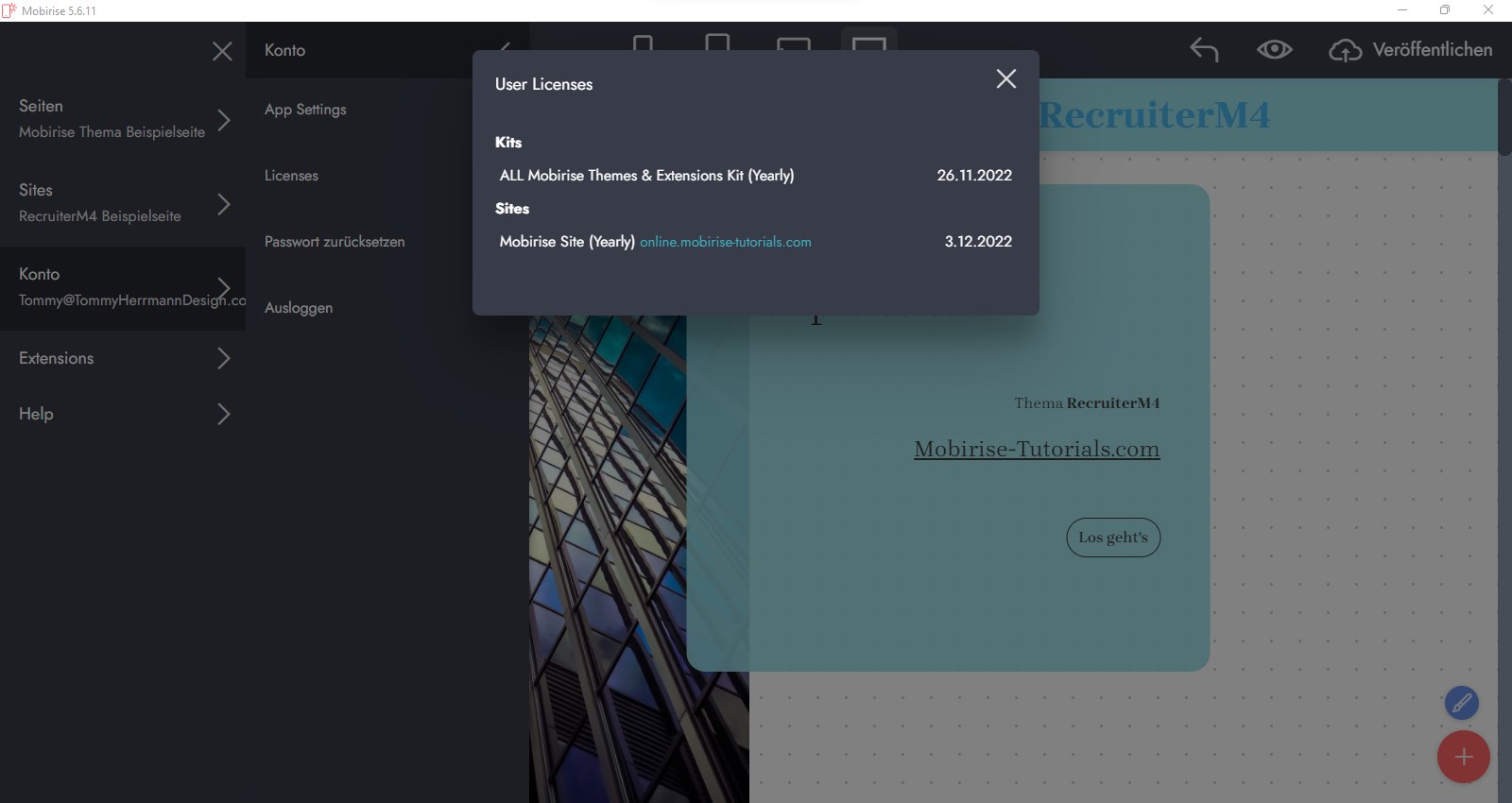Close the User Licenses dialog

(1006, 79)
